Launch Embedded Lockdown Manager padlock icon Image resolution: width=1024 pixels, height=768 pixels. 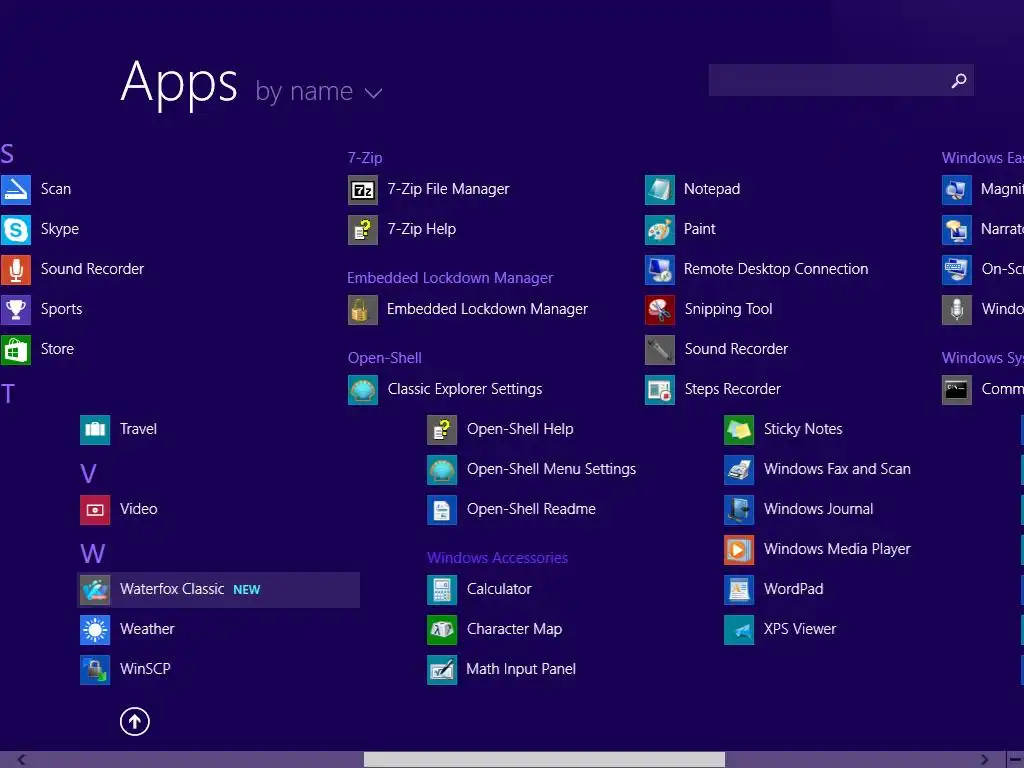coord(362,309)
